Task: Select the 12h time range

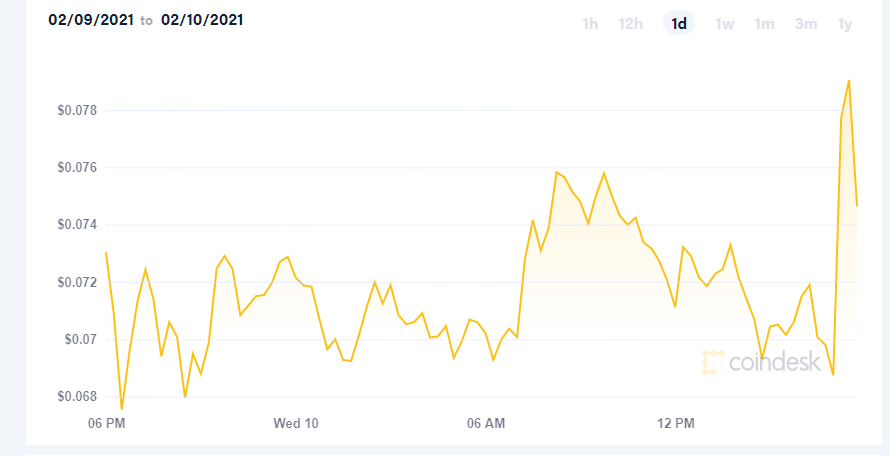Action: tap(631, 24)
